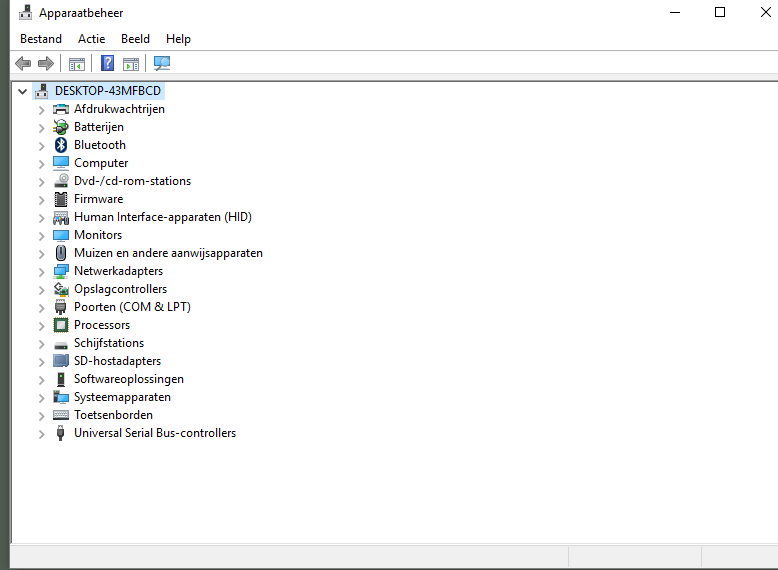Maximize the Apparaatbeheer window
The width and height of the screenshot is (778, 570).
point(720,12)
